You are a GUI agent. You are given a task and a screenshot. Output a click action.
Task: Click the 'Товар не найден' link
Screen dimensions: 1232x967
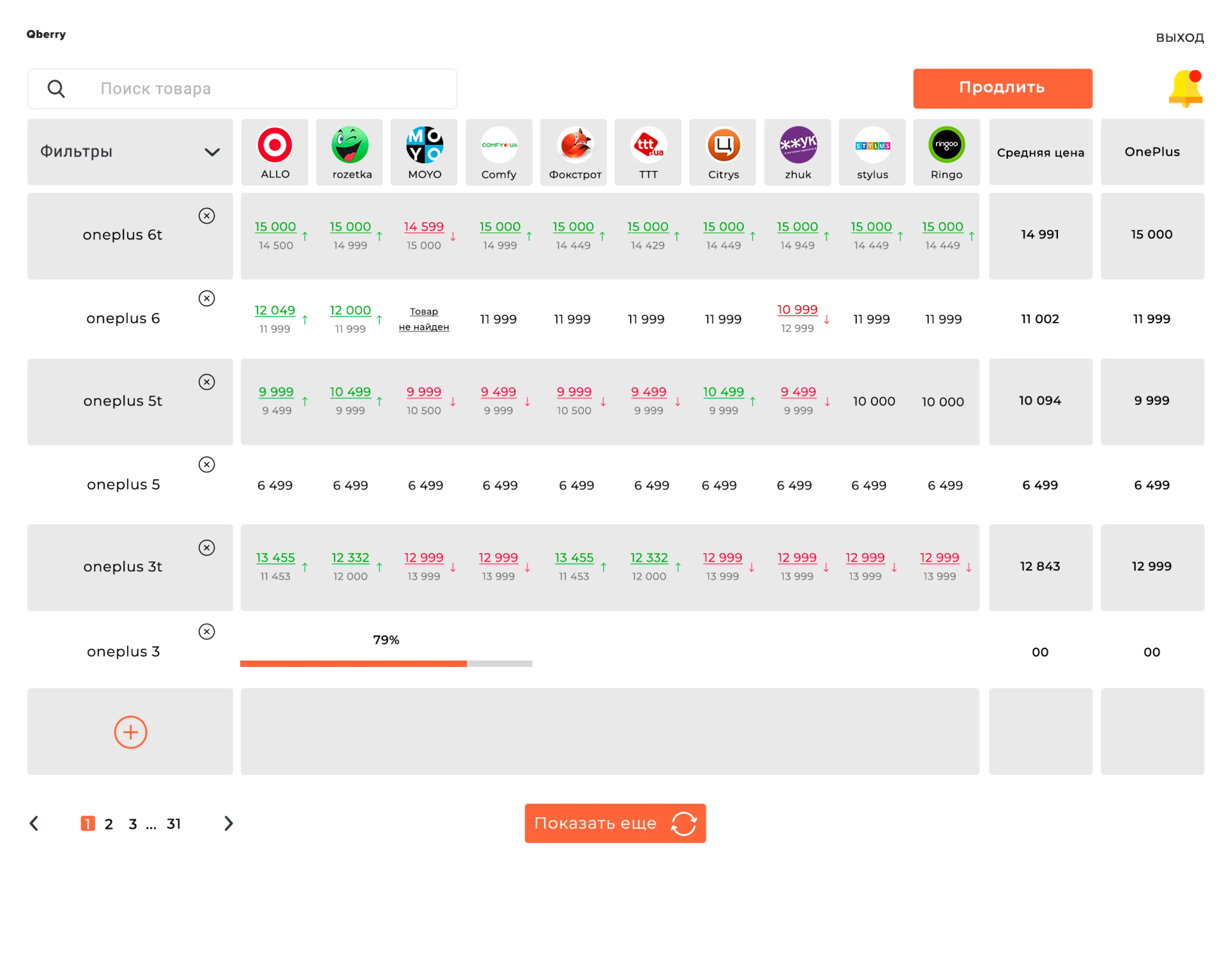(424, 319)
